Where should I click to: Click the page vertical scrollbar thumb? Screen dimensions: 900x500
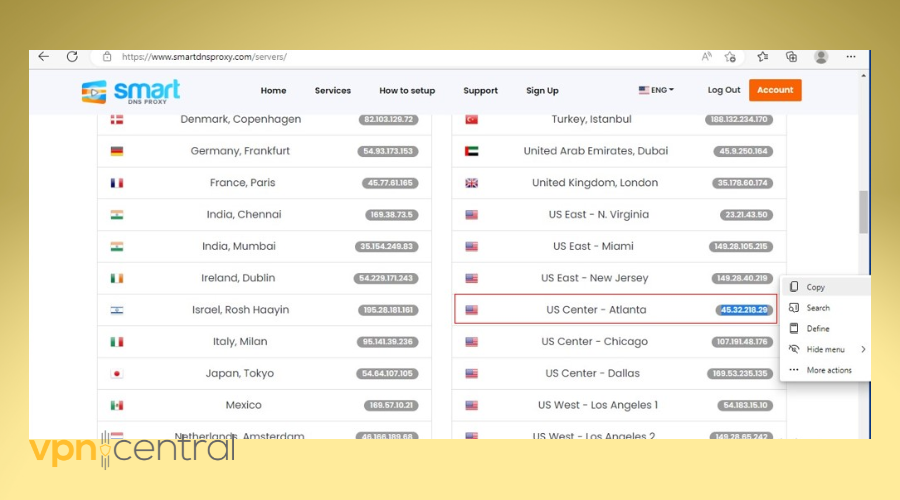863,212
